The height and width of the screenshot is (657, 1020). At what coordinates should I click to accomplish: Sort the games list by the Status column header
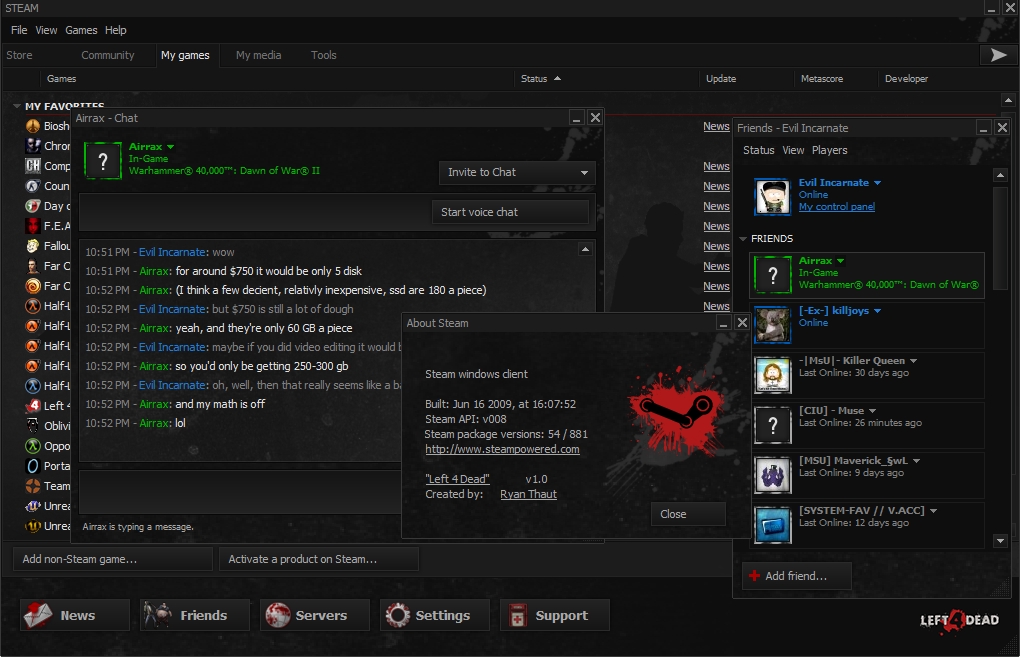point(534,79)
